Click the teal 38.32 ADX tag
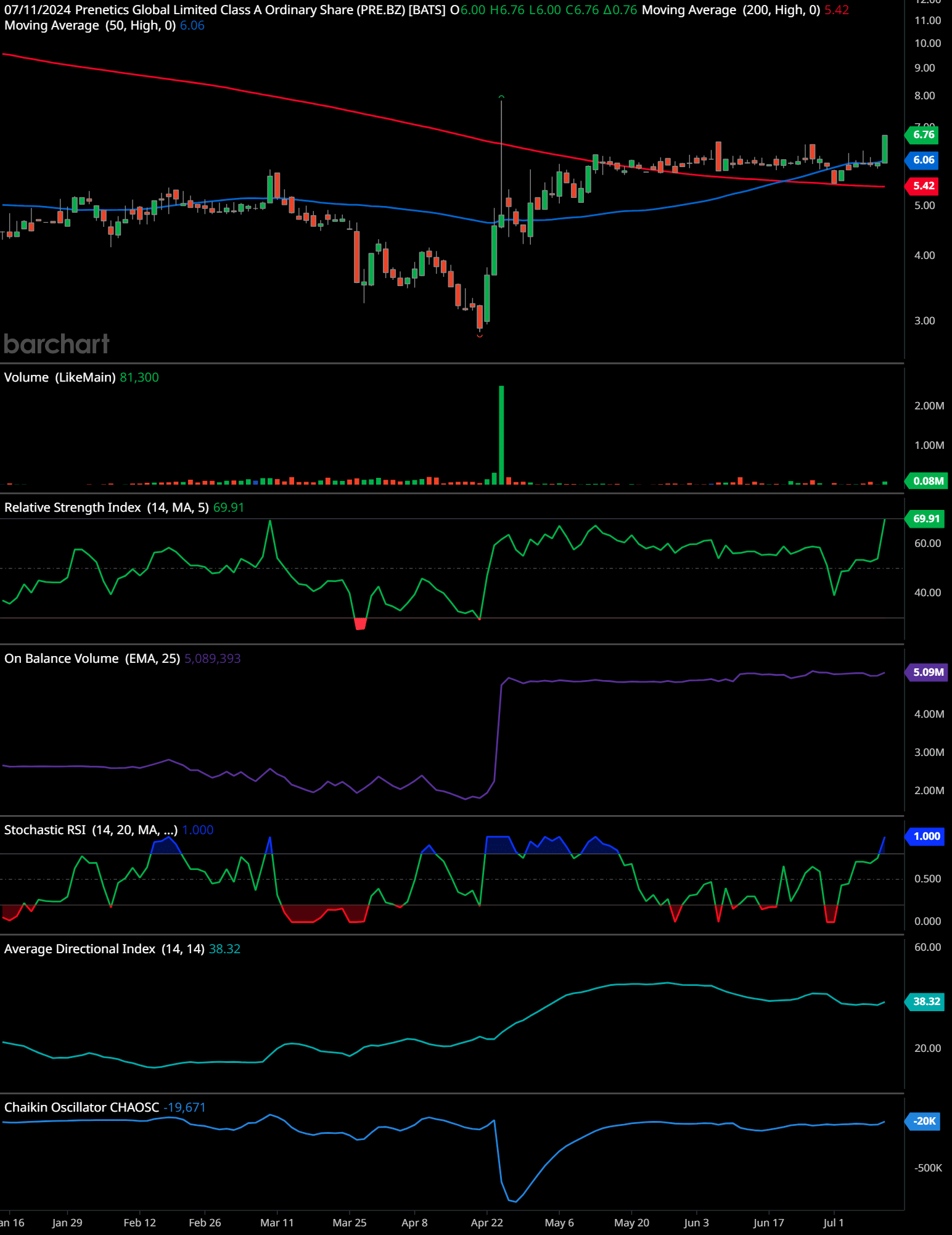The width and height of the screenshot is (952, 1235). click(x=925, y=1001)
